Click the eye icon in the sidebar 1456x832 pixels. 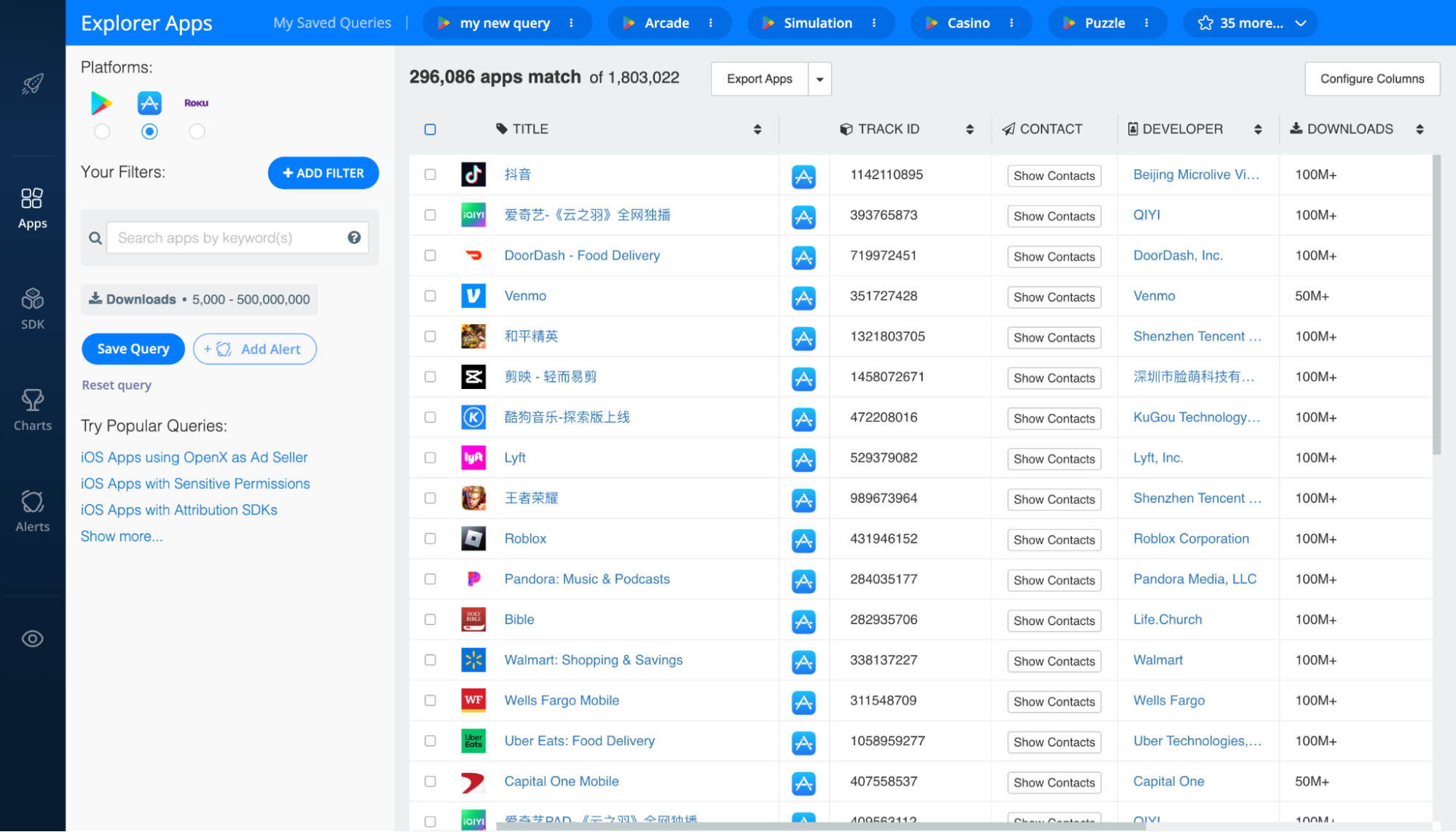pos(32,639)
